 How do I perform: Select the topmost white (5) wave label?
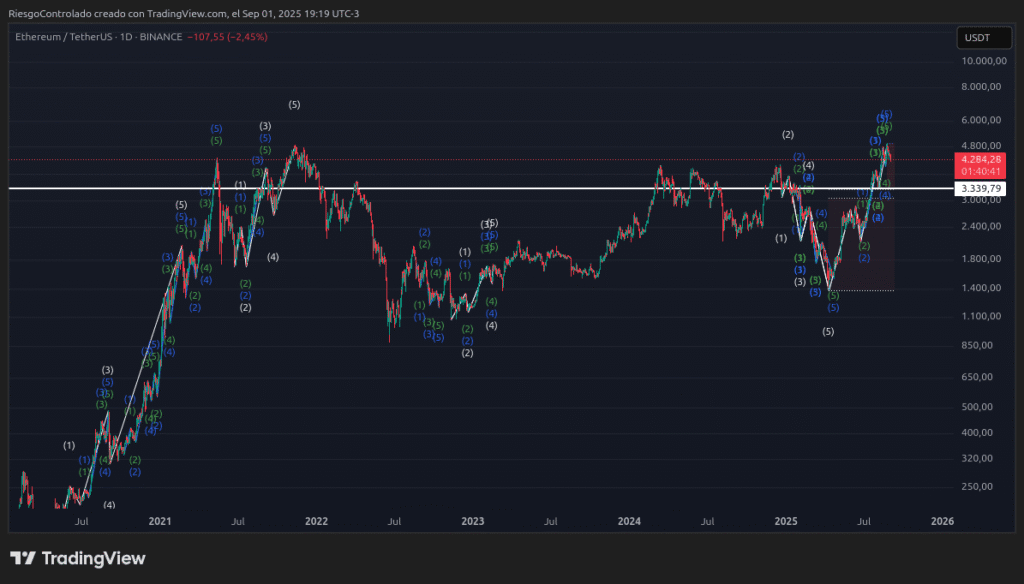294,105
